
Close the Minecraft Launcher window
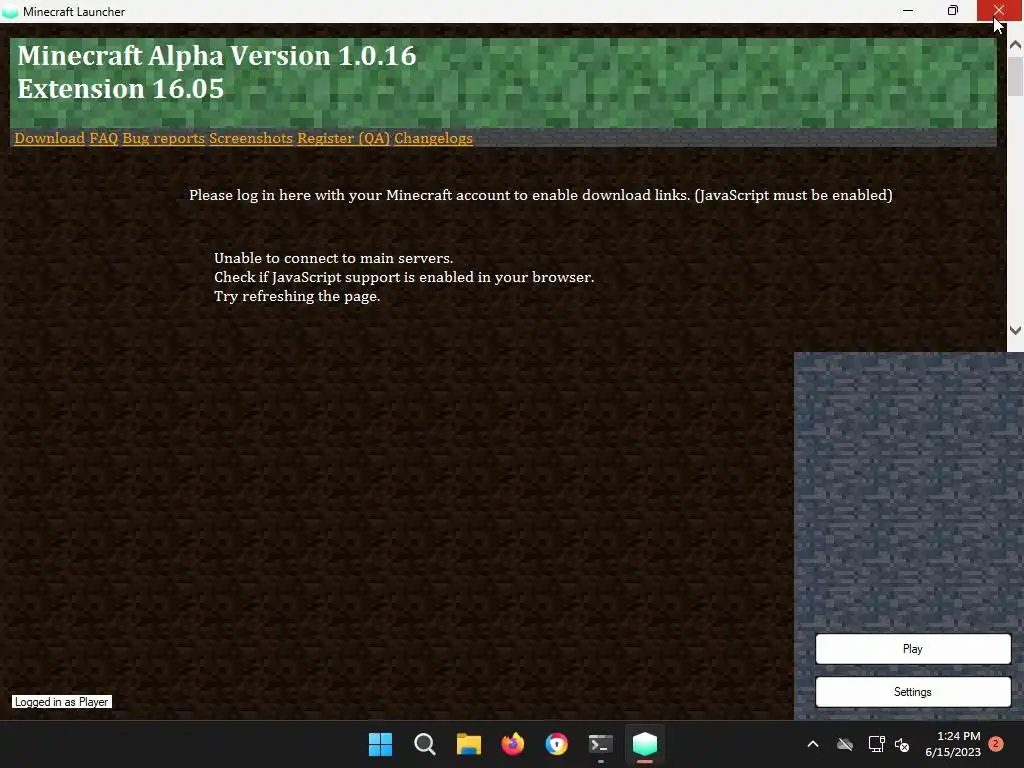pos(999,11)
